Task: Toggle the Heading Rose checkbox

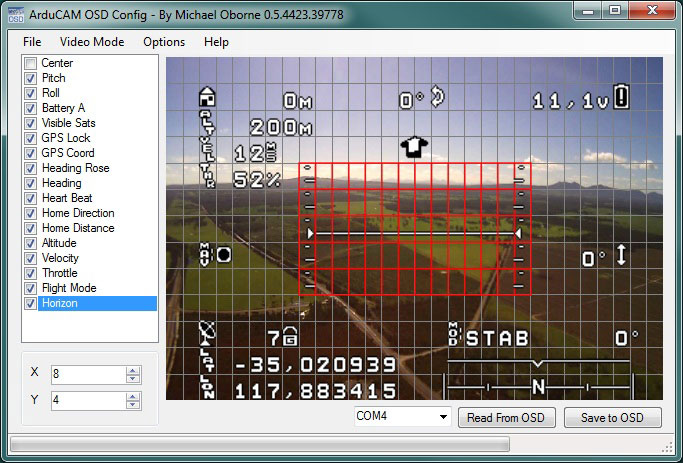Action: coord(31,168)
